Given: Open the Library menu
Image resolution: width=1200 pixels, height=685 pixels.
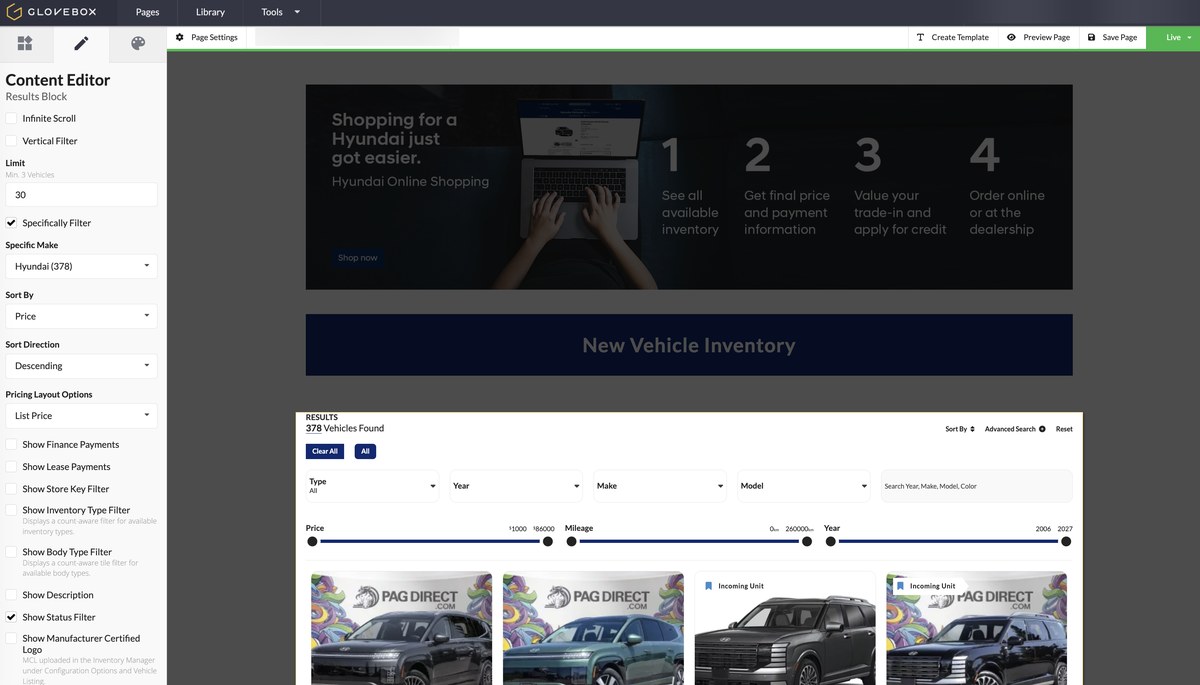Looking at the screenshot, I should (210, 12).
